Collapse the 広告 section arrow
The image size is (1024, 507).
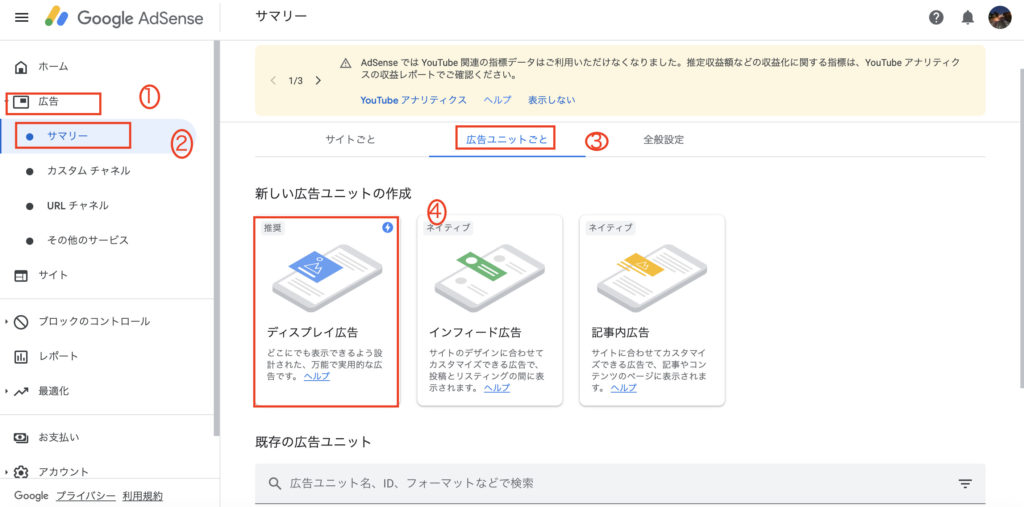pyautogui.click(x=7, y=101)
